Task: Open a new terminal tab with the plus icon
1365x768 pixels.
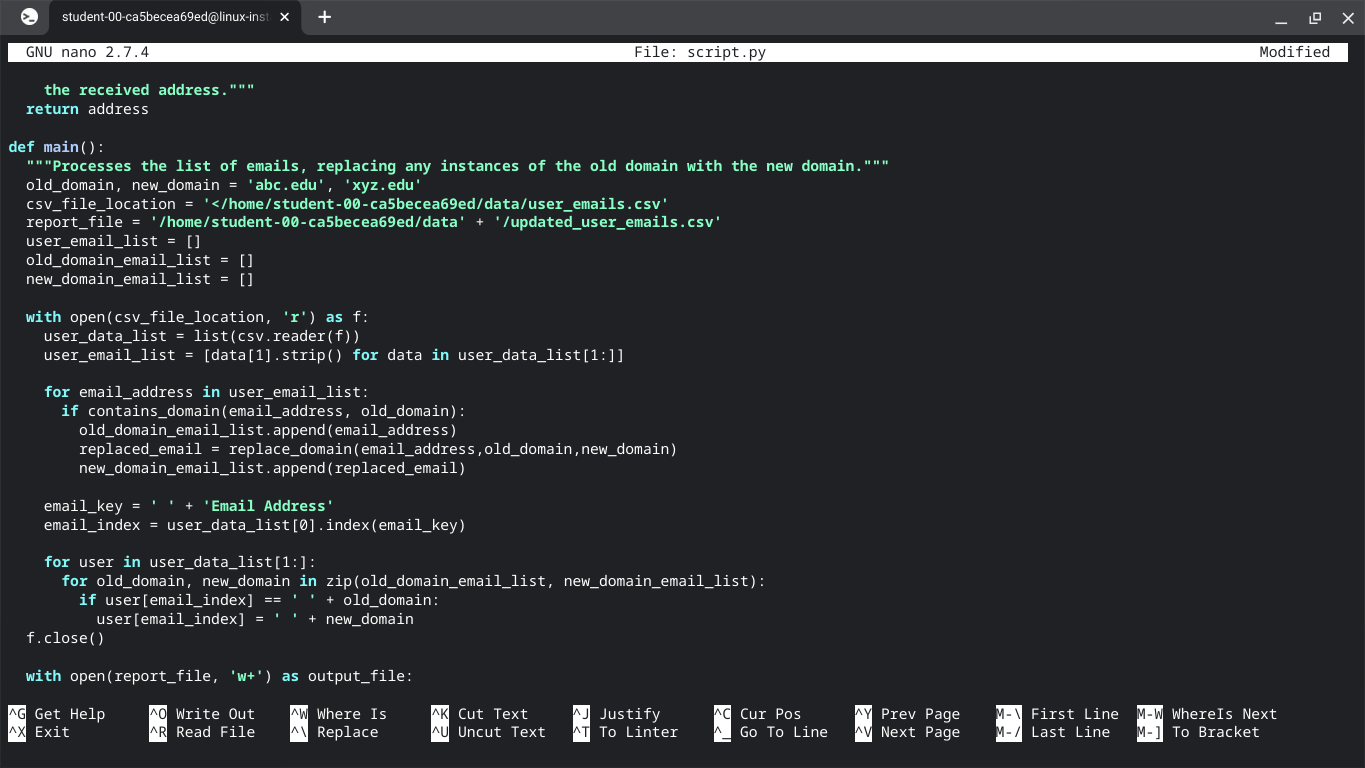Action: pyautogui.click(x=324, y=17)
